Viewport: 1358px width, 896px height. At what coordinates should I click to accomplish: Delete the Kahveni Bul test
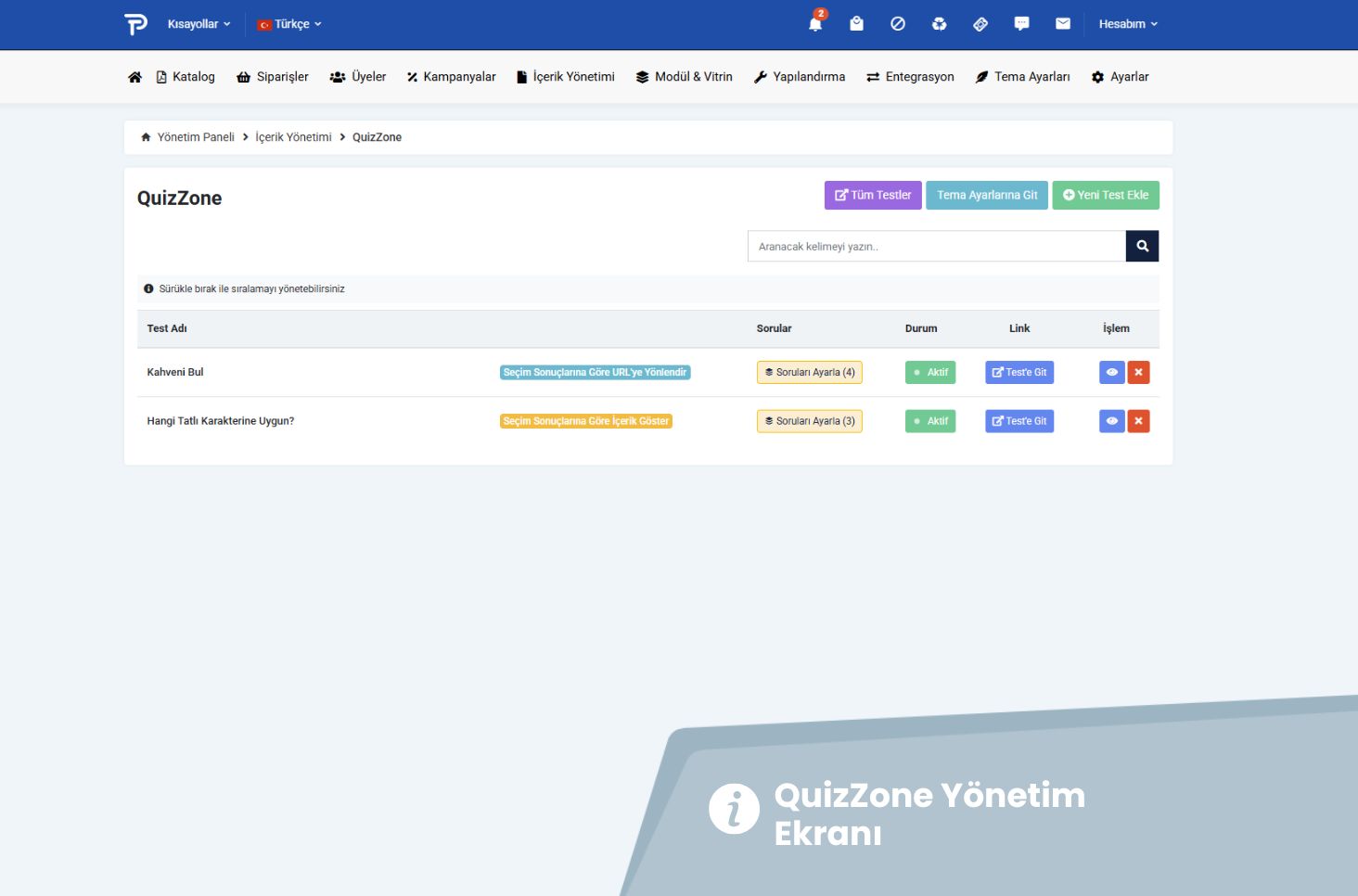coord(1138,372)
